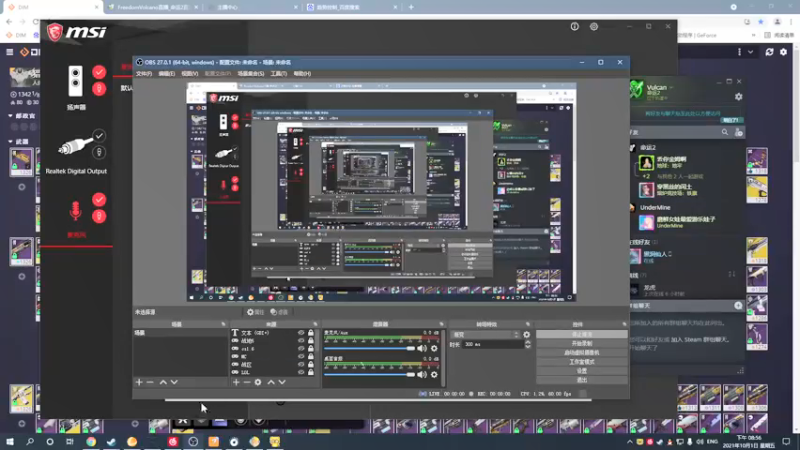Toggle visibility of the MC source
This screenshot has width=800, height=450.
pyautogui.click(x=301, y=357)
